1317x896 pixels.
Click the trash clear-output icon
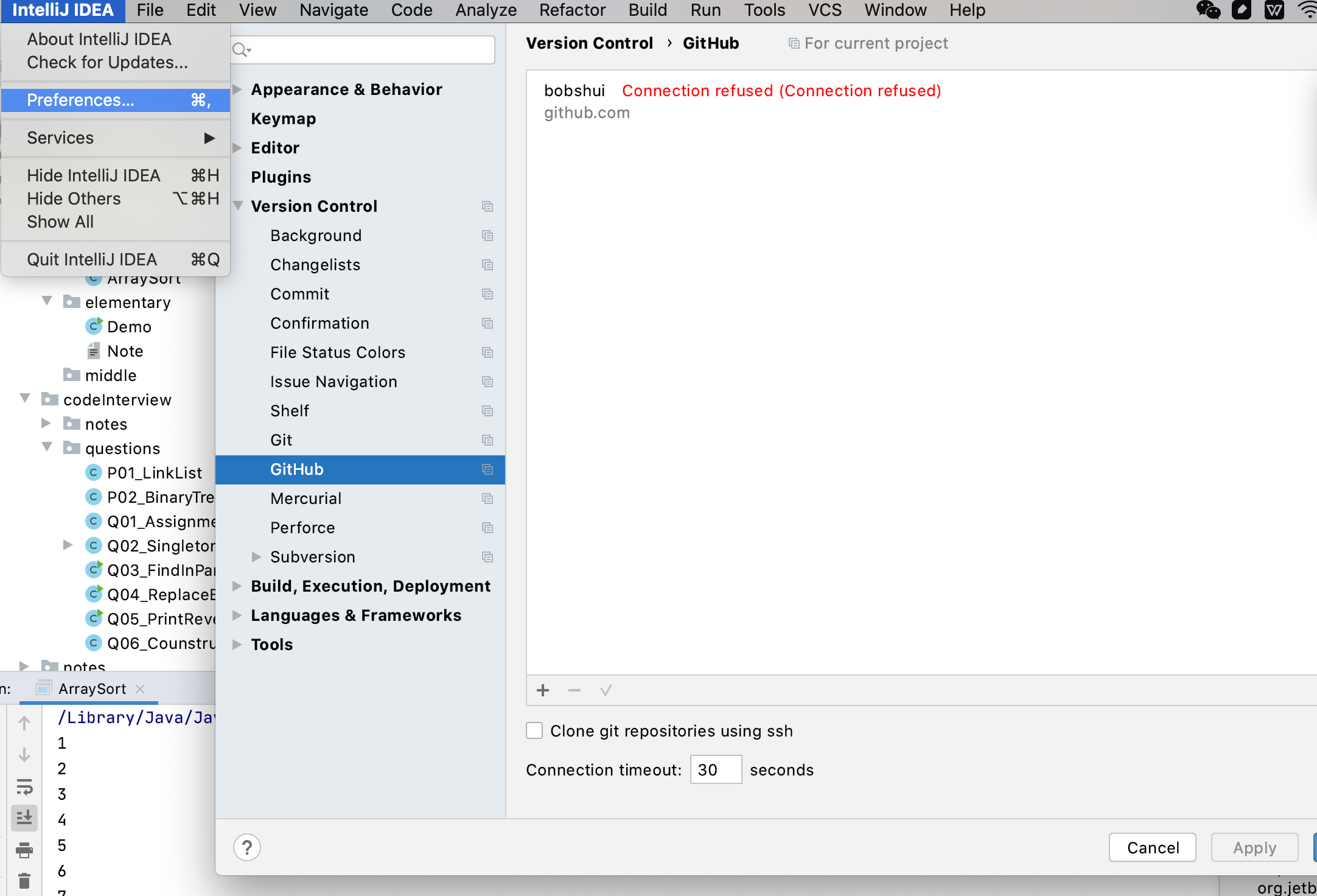(24, 881)
